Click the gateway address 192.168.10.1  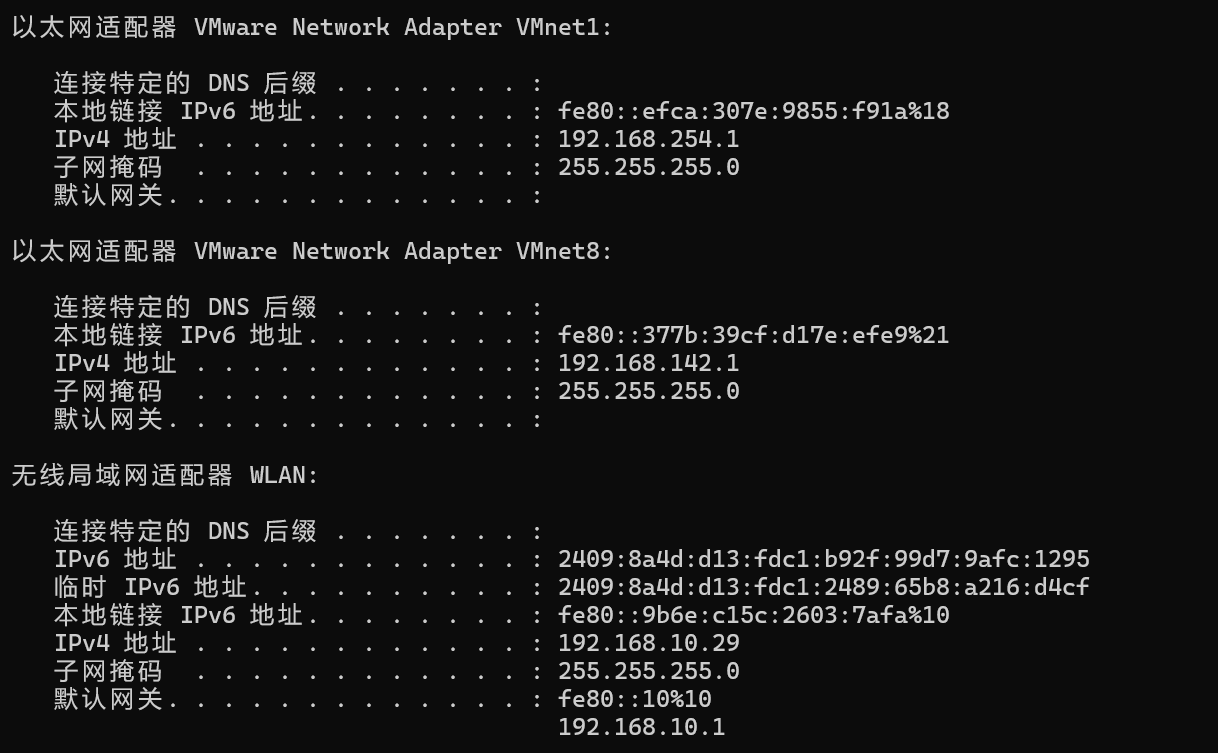tap(641, 727)
